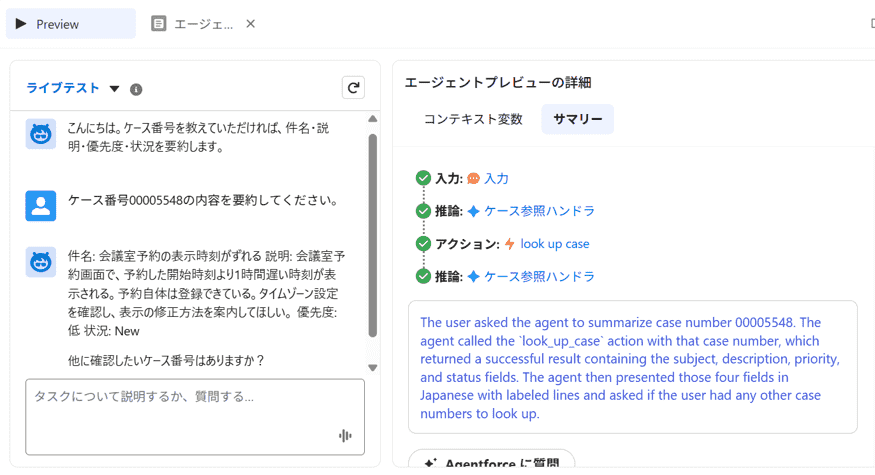Click the user message ケース番号00005548の内容を要約してください
The height and width of the screenshot is (475, 875).
coord(204,200)
